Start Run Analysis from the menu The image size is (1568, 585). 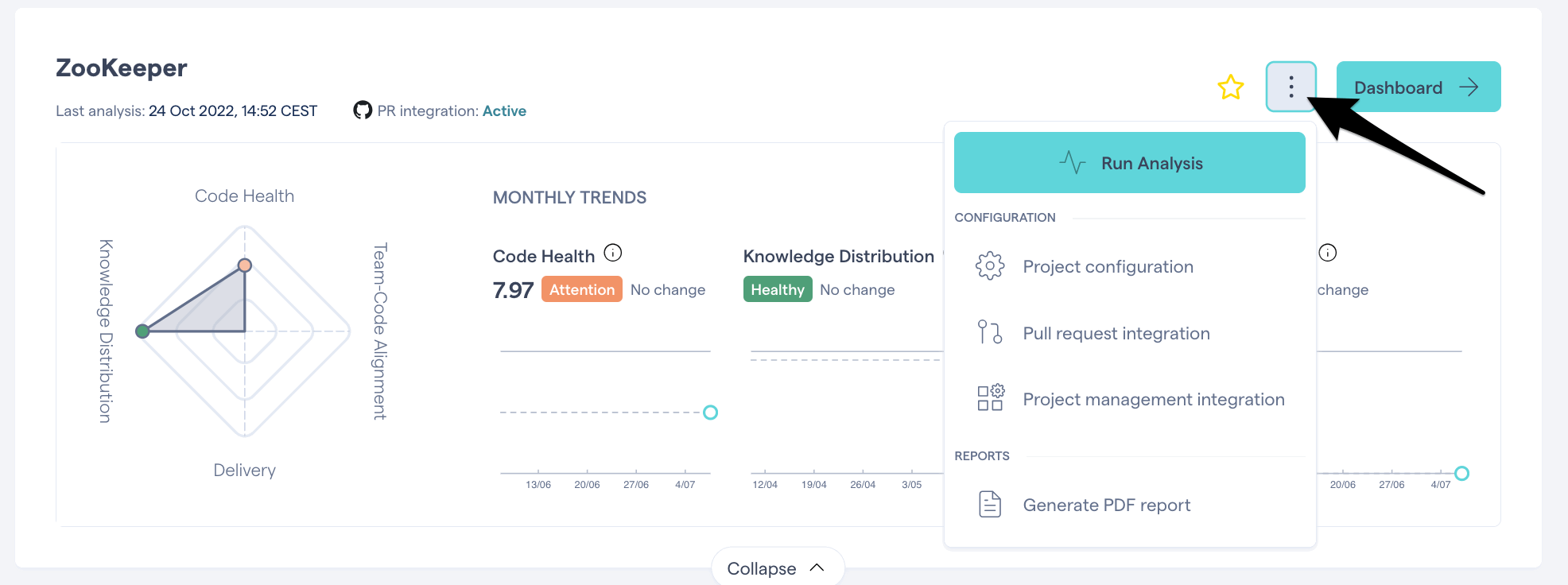click(1129, 163)
